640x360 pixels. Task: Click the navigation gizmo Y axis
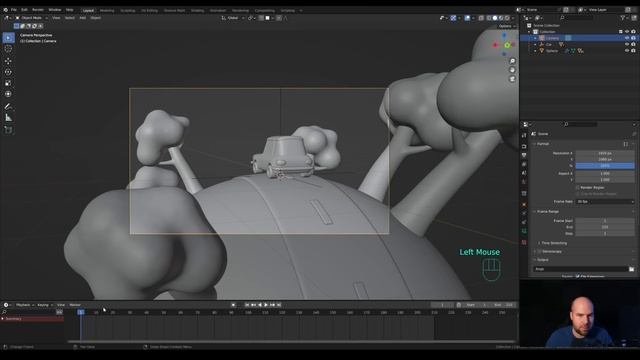pos(507,45)
